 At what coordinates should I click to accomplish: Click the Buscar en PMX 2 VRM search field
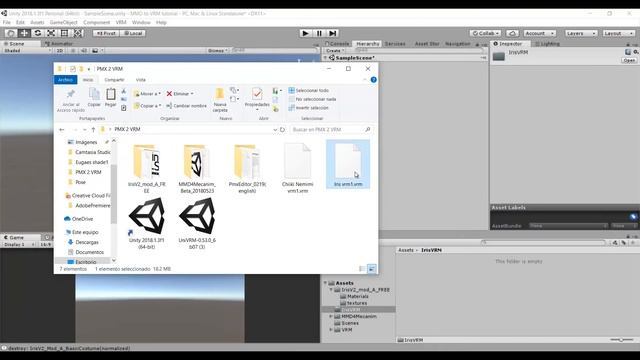pos(331,129)
